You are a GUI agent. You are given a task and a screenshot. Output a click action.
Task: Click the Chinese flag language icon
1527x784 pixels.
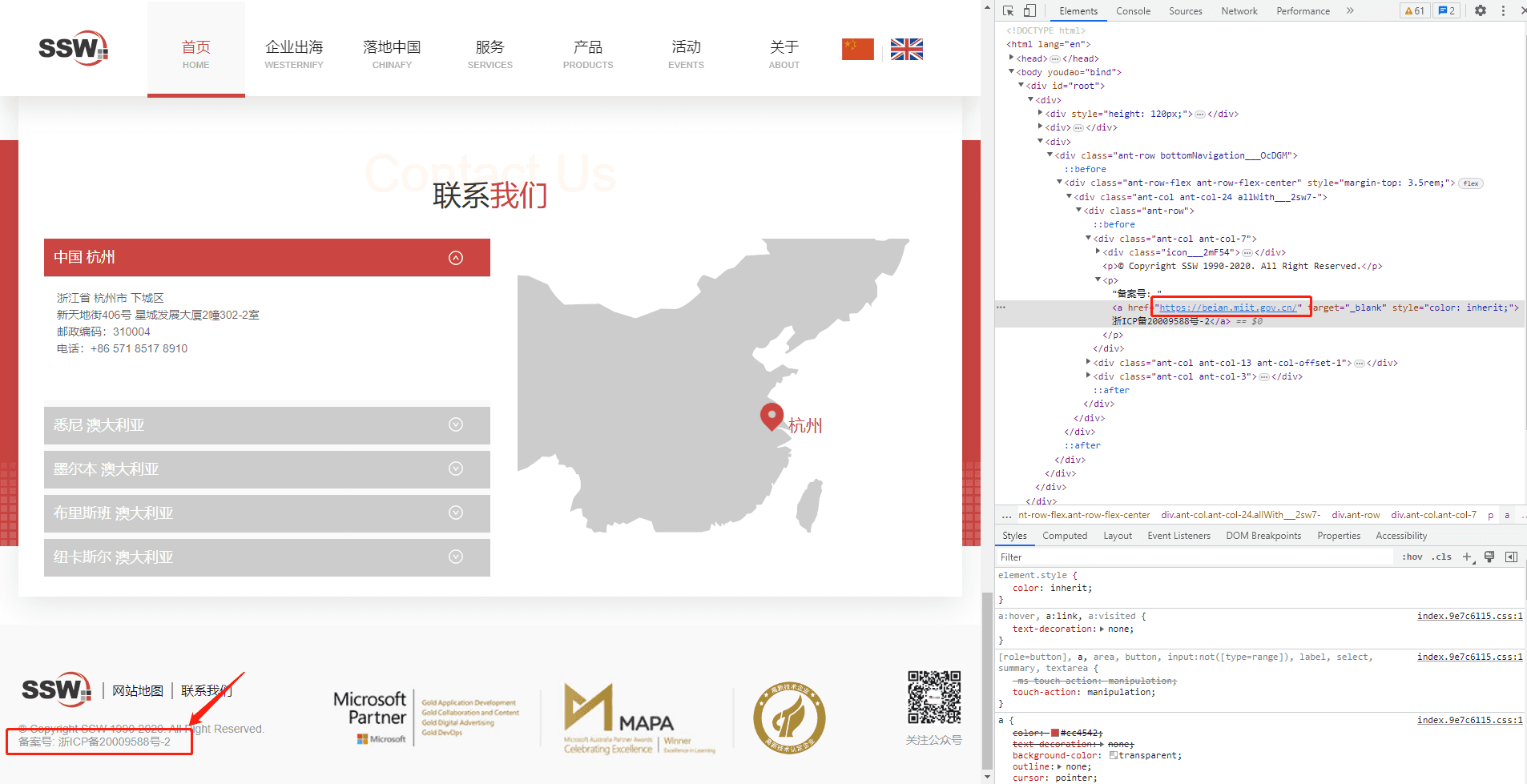(x=857, y=50)
